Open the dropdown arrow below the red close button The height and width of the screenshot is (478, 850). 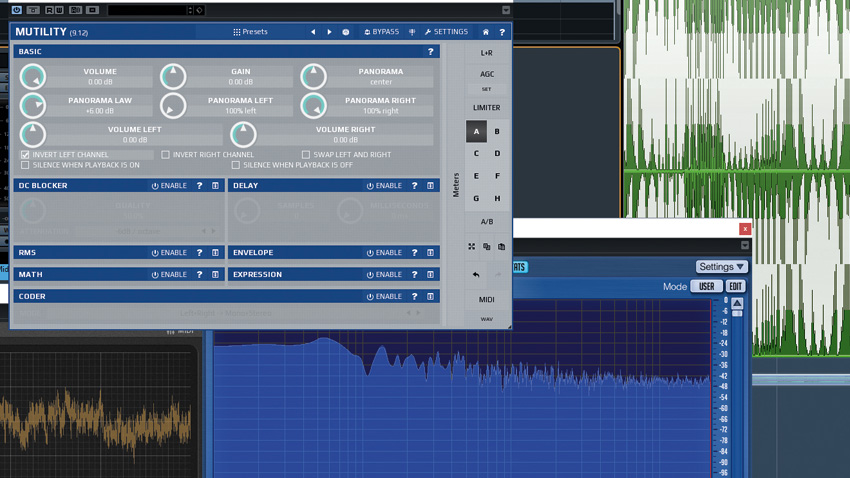[x=745, y=246]
